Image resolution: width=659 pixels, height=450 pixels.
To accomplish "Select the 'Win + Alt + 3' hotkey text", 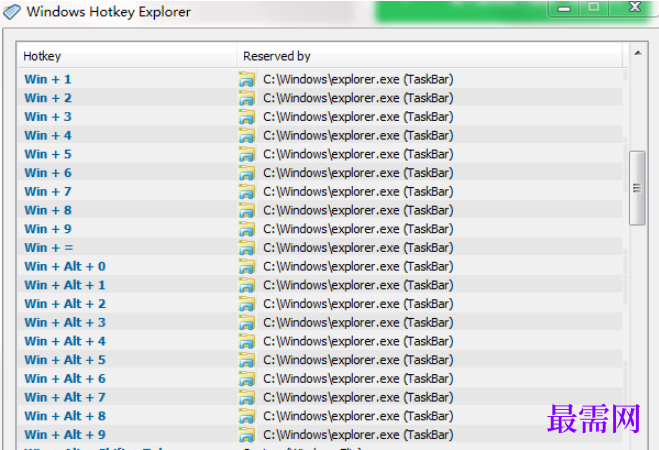I will coord(65,323).
